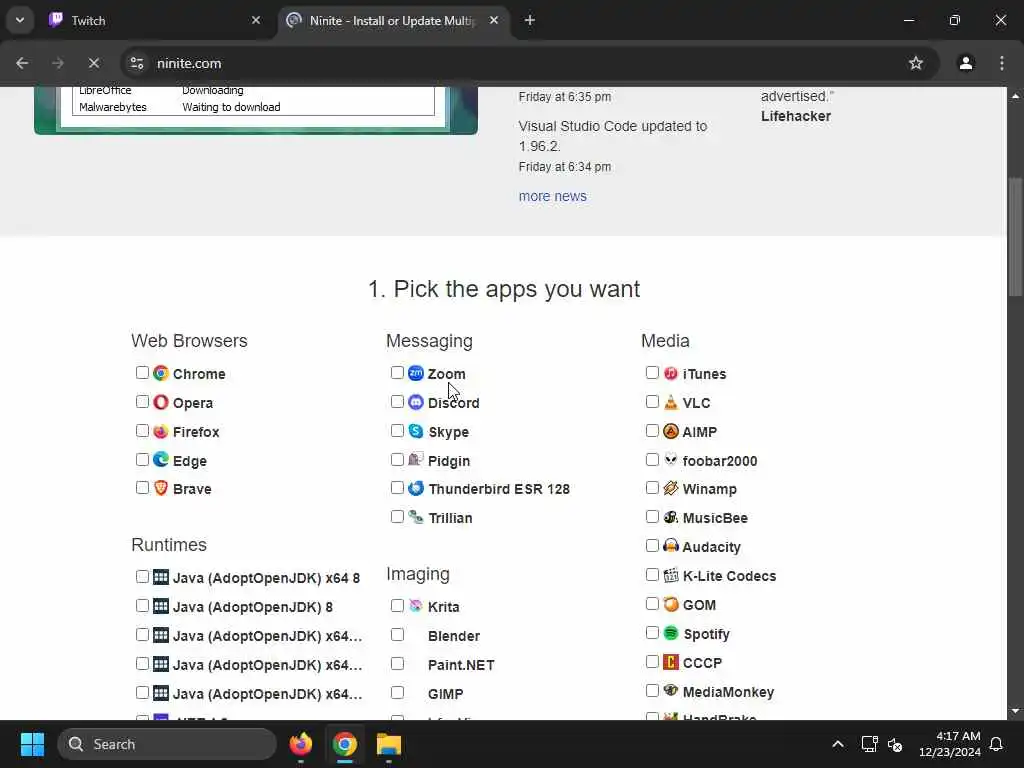Open the clock showing 4:17 AM

pyautogui.click(x=950, y=744)
